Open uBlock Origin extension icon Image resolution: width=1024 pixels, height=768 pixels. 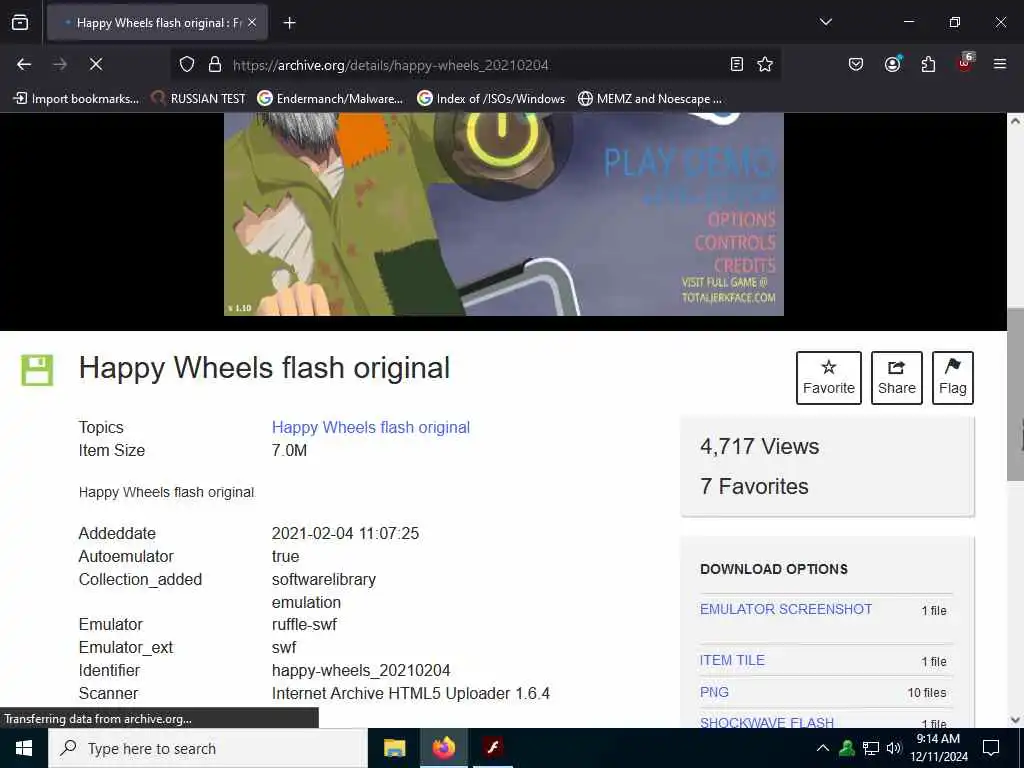(965, 63)
